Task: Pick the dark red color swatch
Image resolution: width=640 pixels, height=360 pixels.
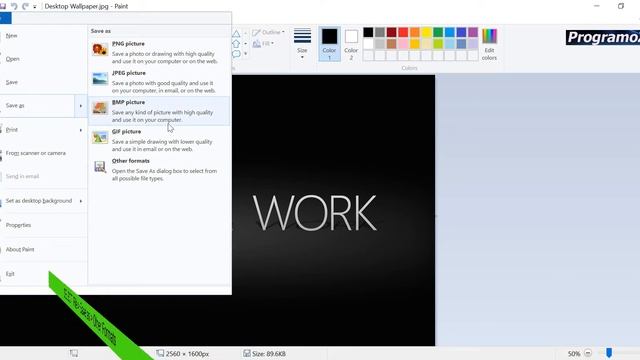Action: (x=391, y=32)
